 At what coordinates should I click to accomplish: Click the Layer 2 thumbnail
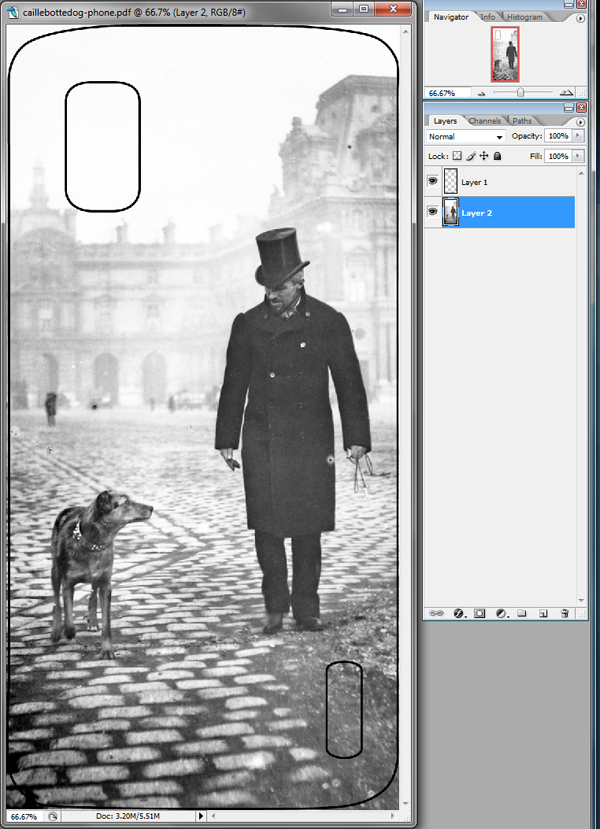pos(450,212)
